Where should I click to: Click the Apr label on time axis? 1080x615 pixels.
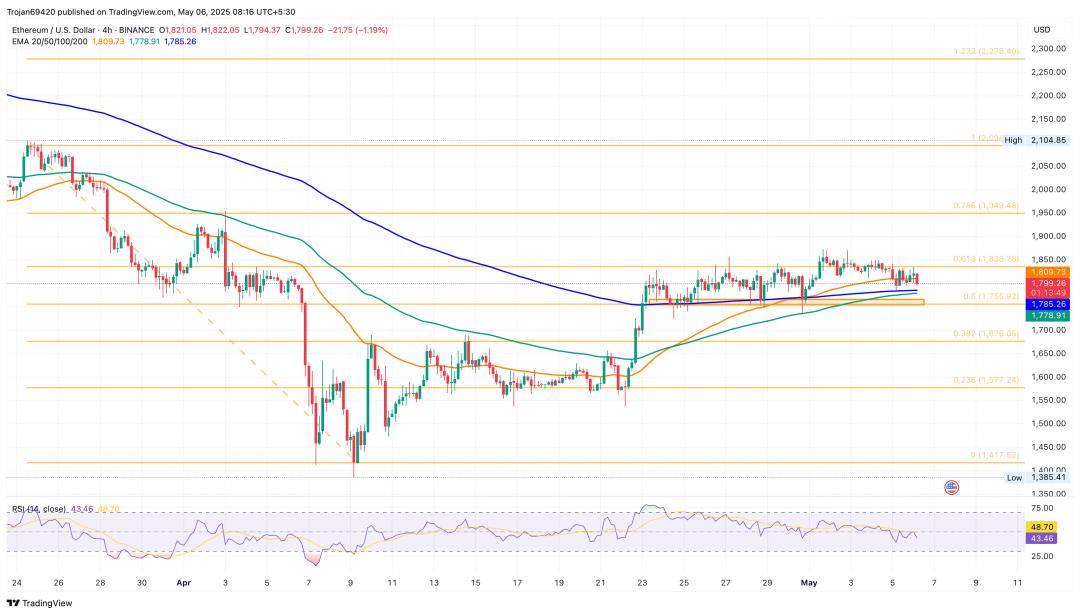point(183,583)
